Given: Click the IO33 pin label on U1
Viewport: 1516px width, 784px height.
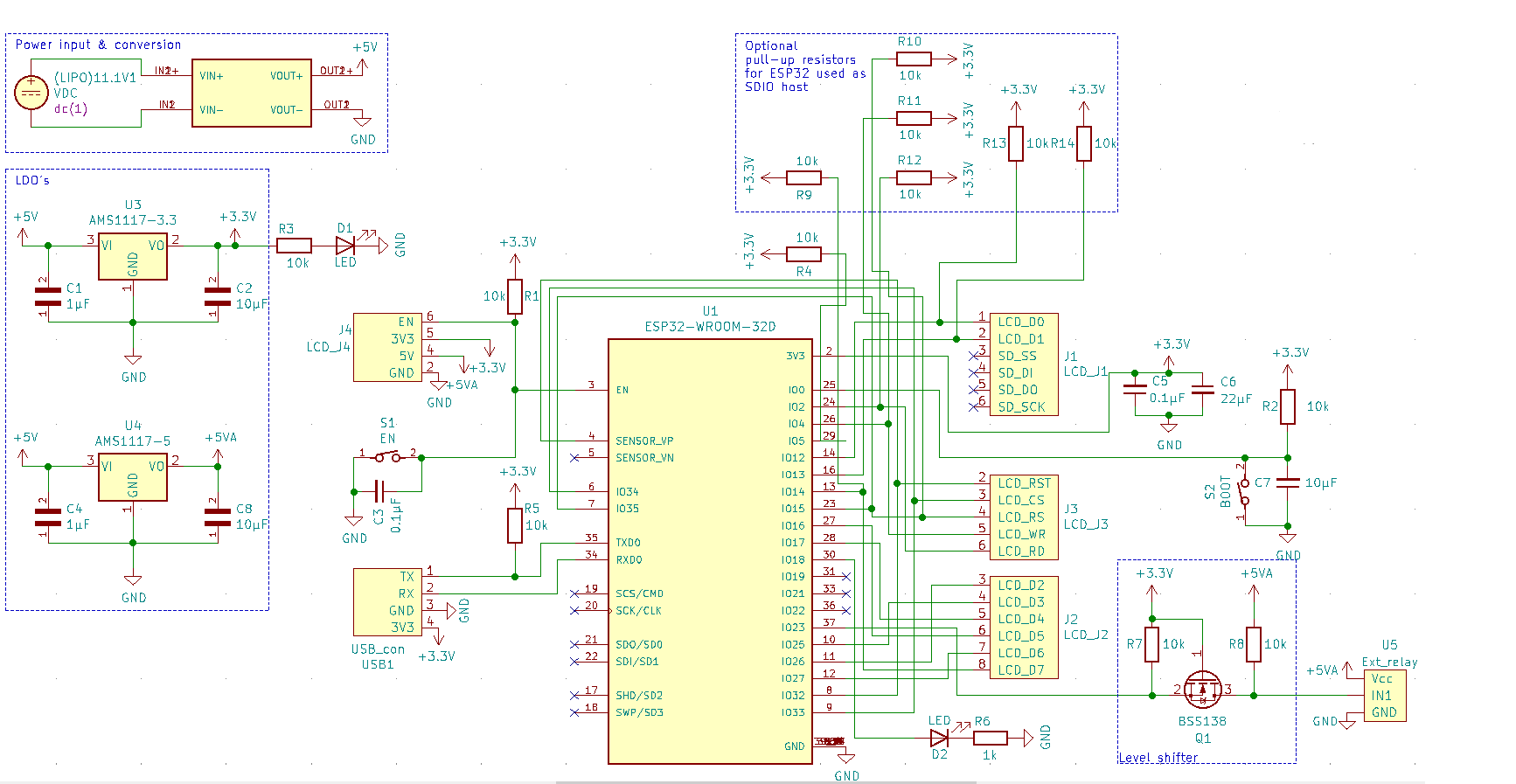Looking at the screenshot, I should tap(793, 713).
